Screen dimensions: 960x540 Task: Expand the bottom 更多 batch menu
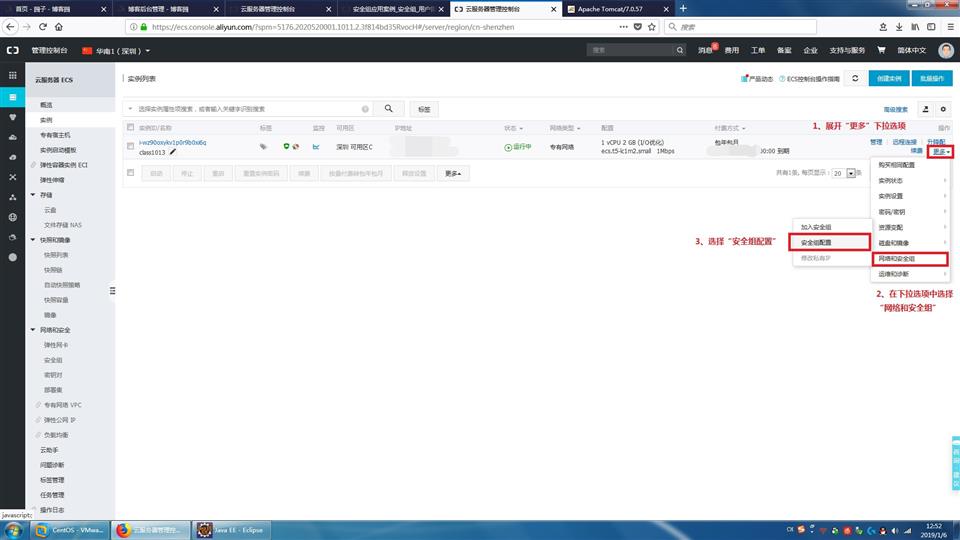point(453,173)
